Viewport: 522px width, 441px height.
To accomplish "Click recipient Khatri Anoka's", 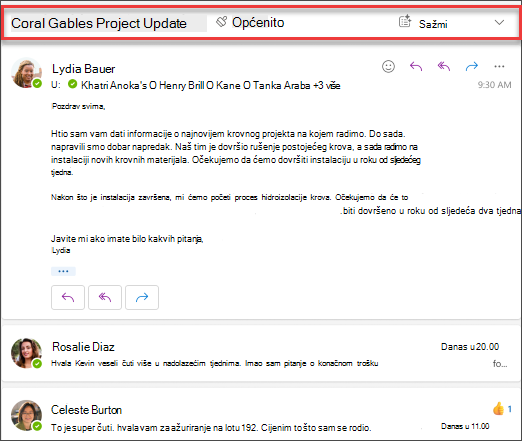I will point(114,85).
